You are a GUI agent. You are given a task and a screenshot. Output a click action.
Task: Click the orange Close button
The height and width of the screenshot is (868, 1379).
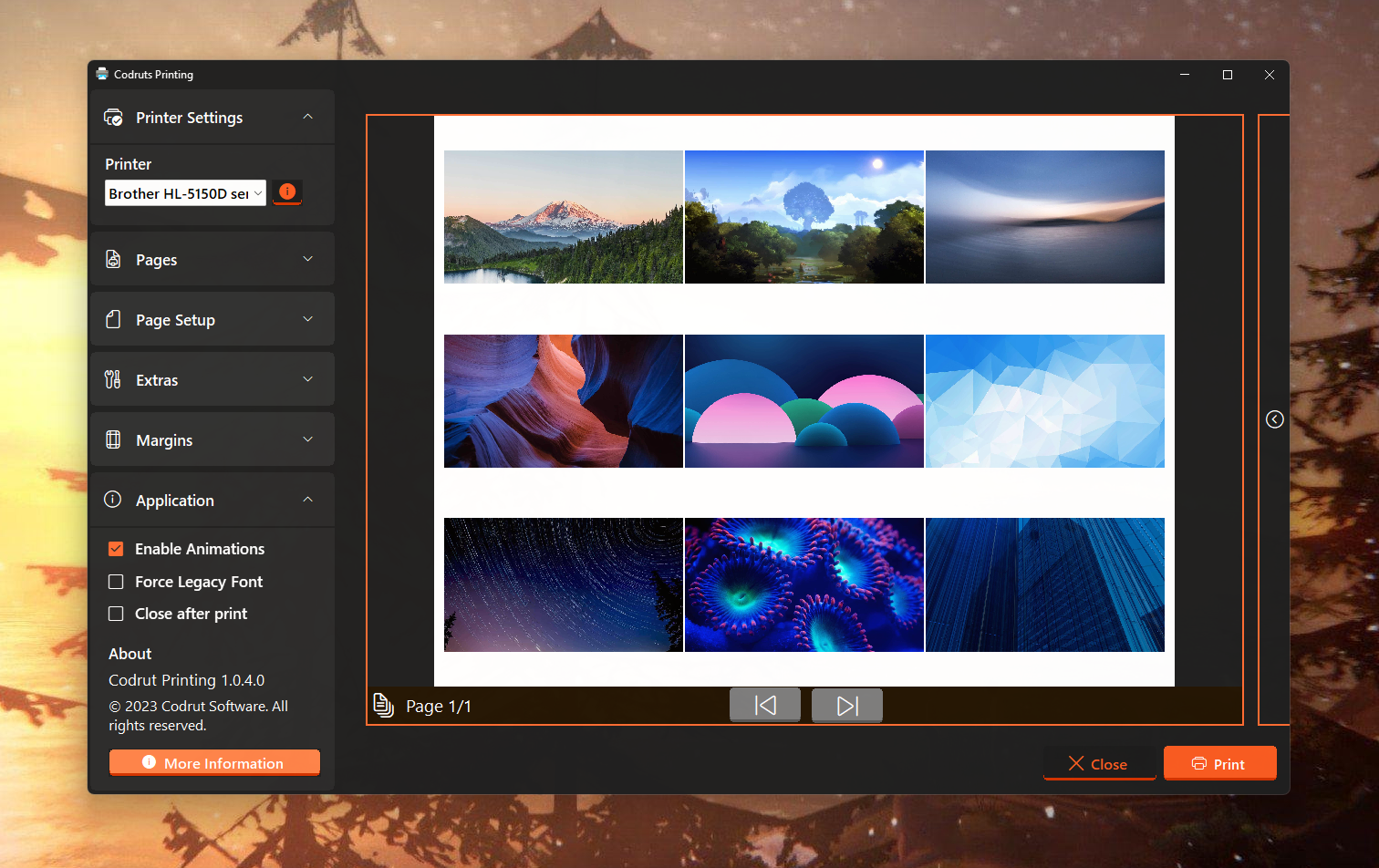click(x=1099, y=764)
